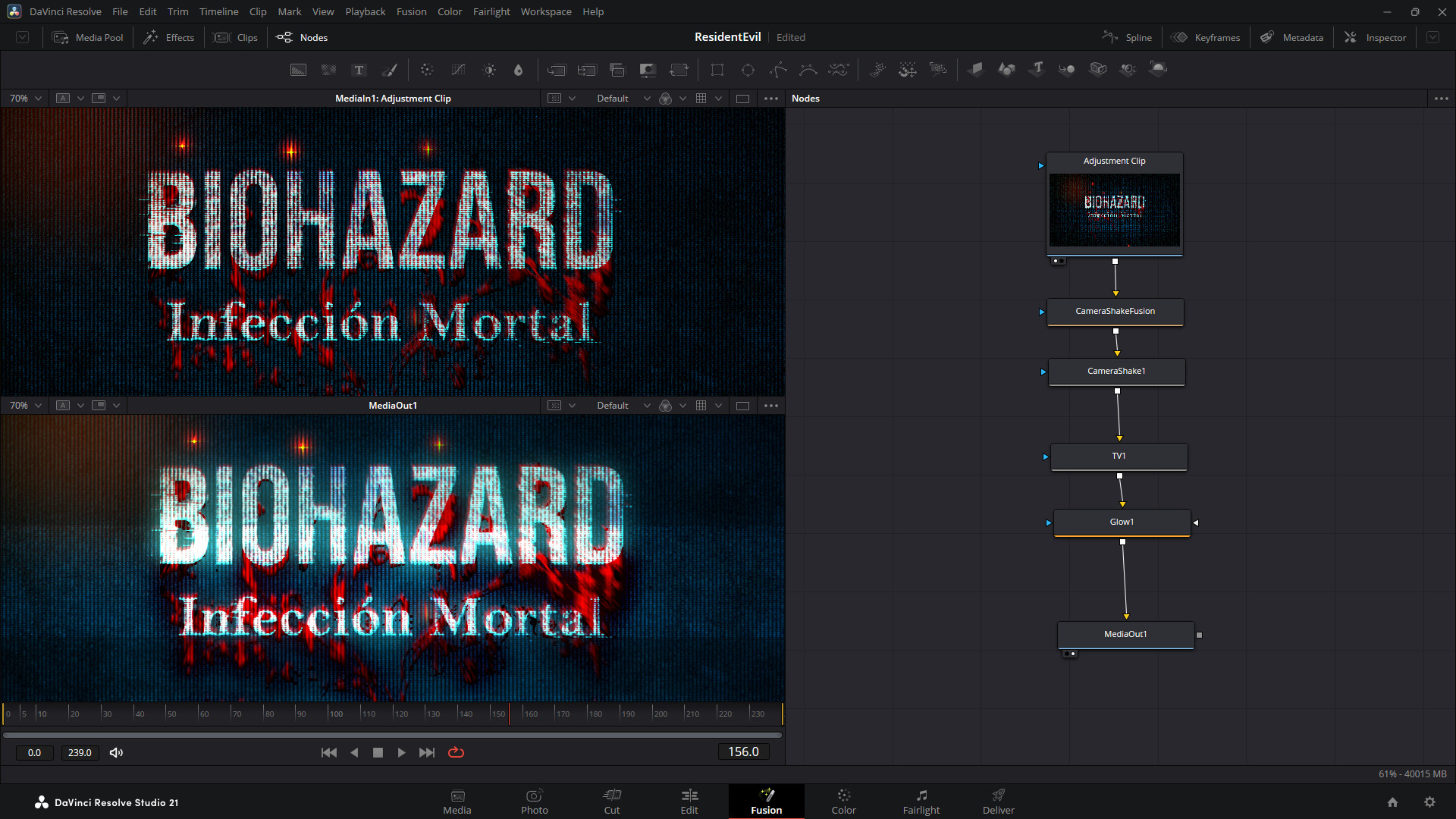The width and height of the screenshot is (1456, 819).
Task: Toggle the Spline editor panel
Action: pyautogui.click(x=1126, y=37)
